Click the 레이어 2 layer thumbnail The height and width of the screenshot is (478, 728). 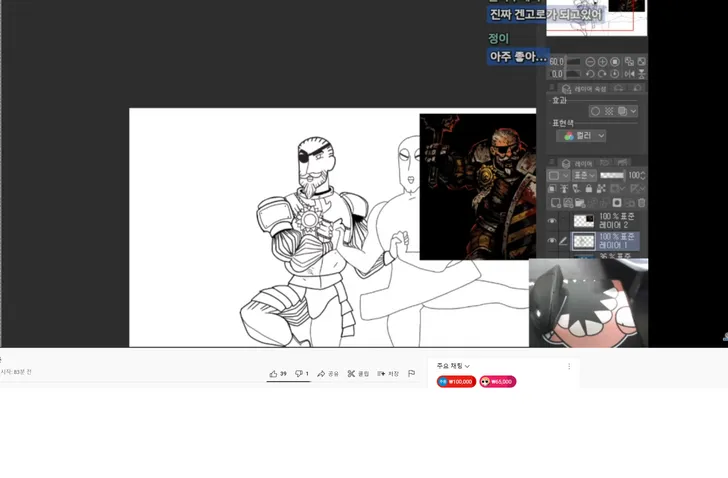pos(584,221)
